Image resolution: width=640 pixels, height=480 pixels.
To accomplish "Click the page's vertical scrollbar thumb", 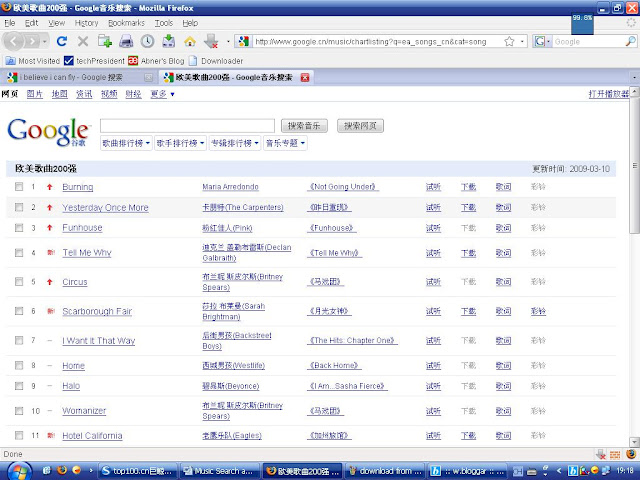I will coord(635,165).
